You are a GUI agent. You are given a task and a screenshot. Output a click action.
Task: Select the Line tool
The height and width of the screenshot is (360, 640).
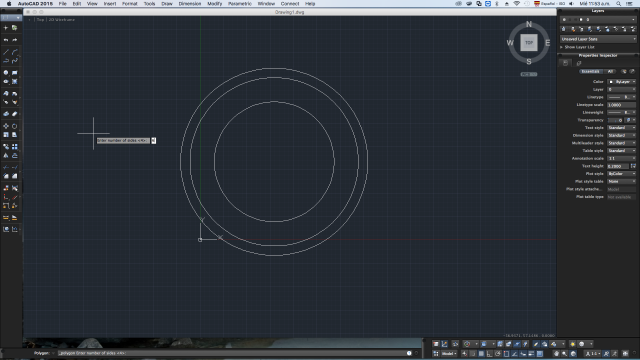(6, 52)
